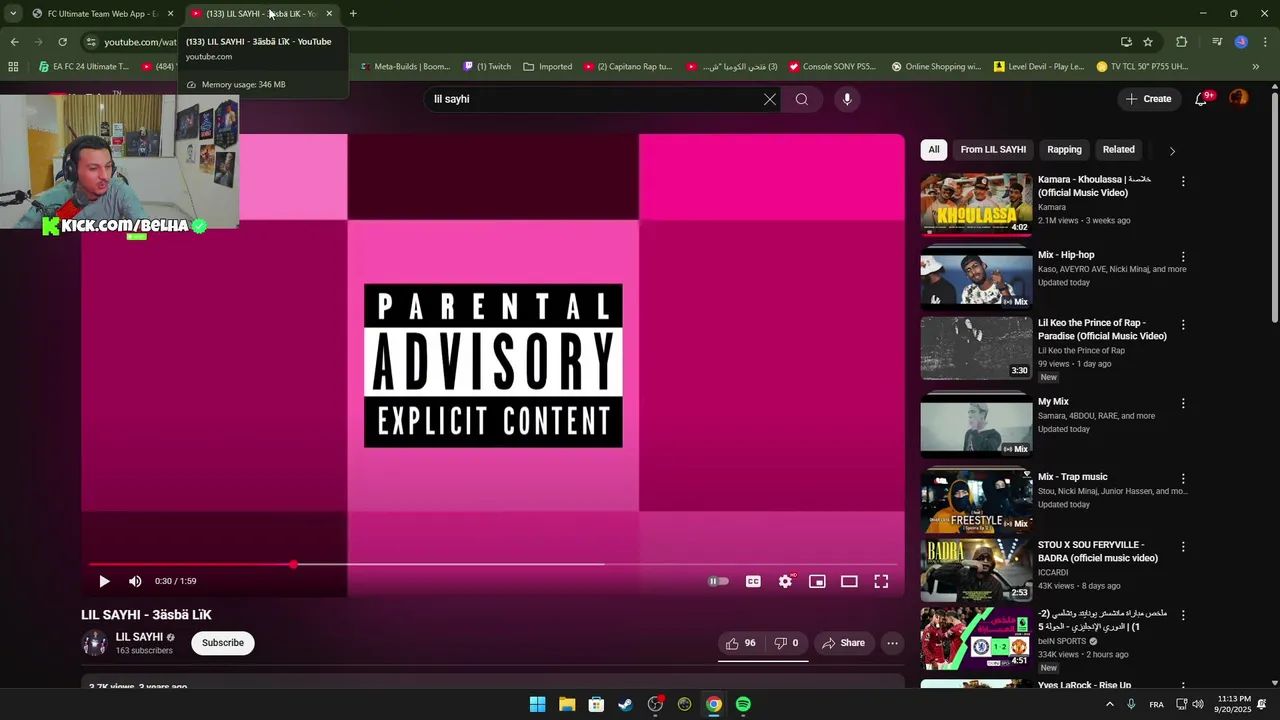1280x720 pixels.
Task: Open Spotify from the taskbar
Action: coord(743,704)
